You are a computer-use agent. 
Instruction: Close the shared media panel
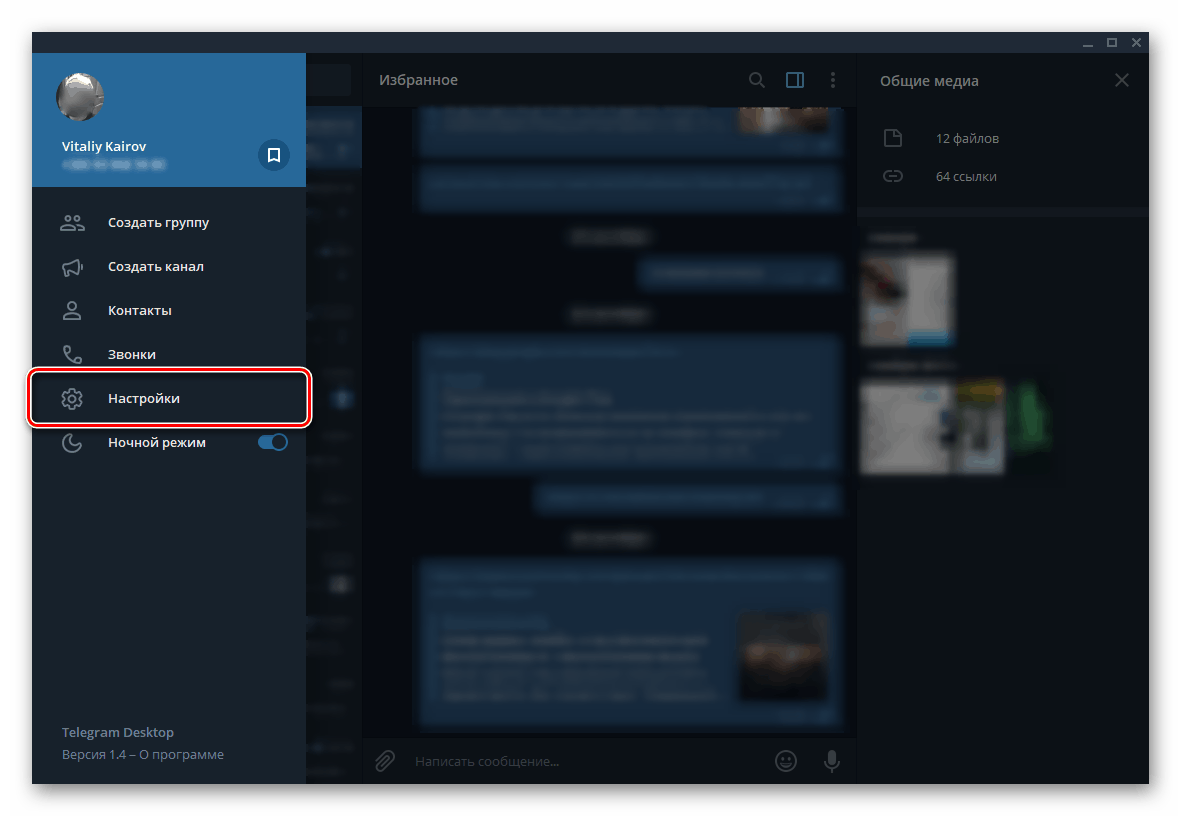1122,80
